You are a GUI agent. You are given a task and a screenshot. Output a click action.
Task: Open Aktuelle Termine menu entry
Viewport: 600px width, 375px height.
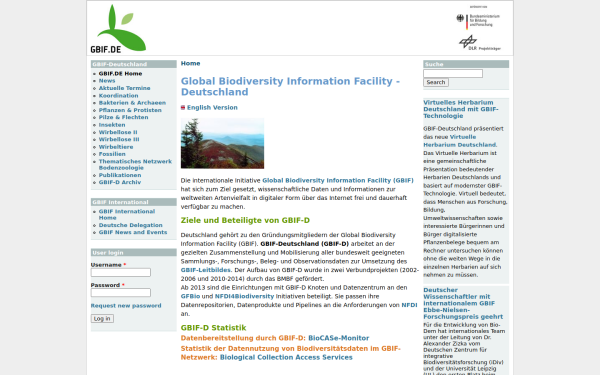(x=124, y=88)
